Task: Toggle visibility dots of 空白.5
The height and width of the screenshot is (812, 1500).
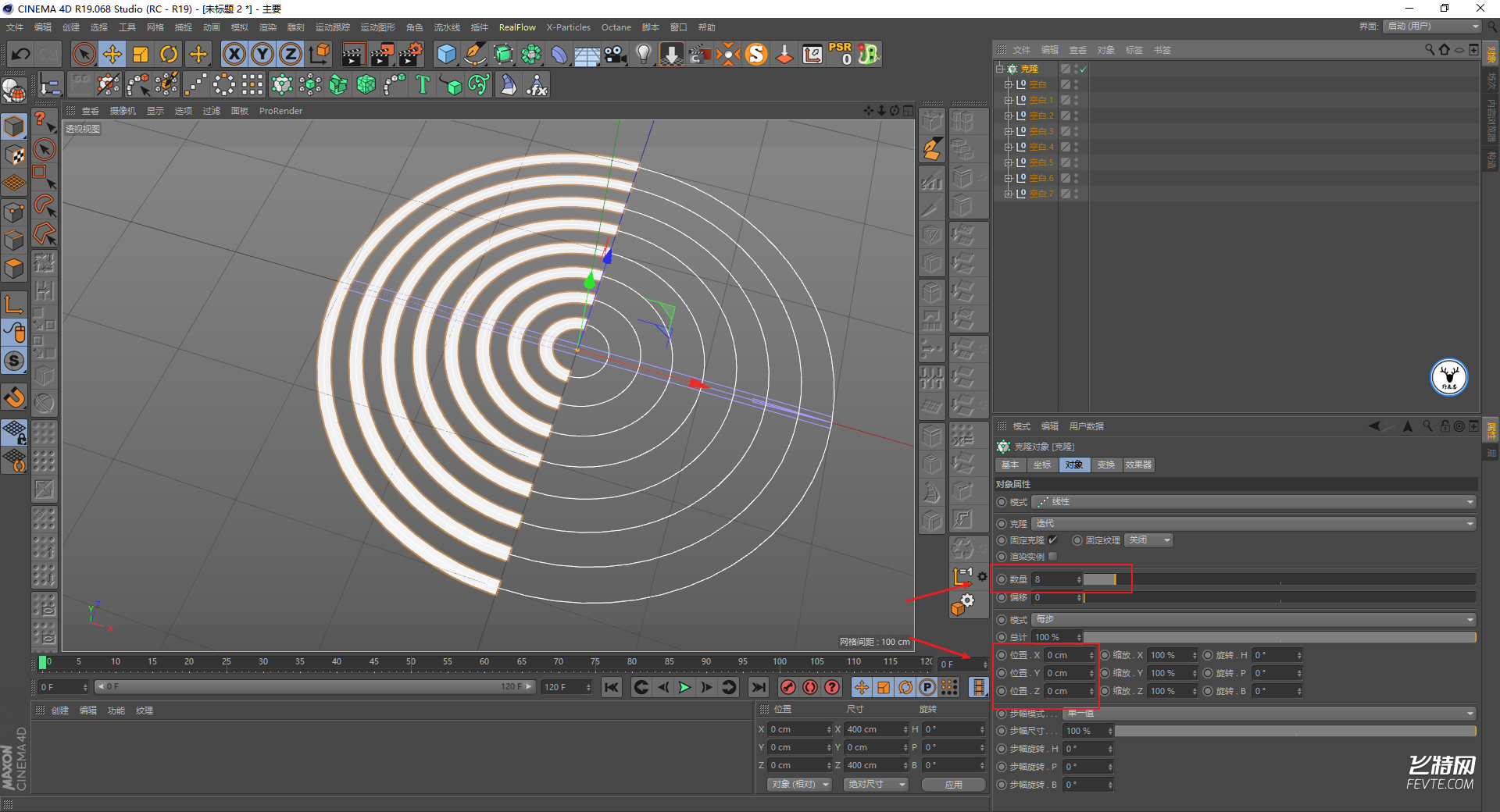Action: tap(1076, 162)
